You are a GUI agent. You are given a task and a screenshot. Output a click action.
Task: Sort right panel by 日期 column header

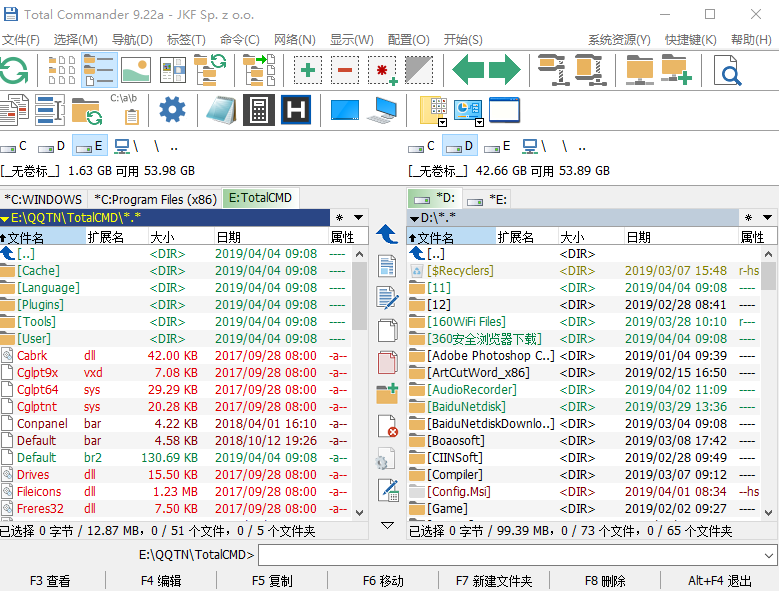[681, 237]
